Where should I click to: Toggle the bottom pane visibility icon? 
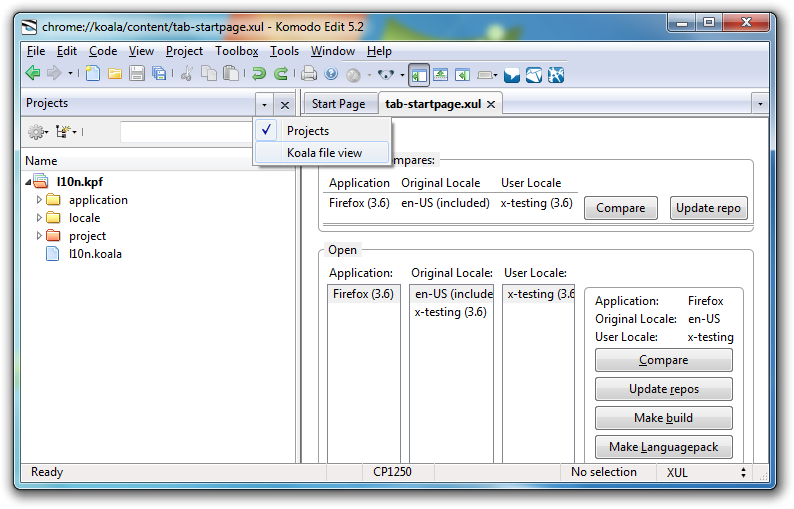click(x=441, y=75)
